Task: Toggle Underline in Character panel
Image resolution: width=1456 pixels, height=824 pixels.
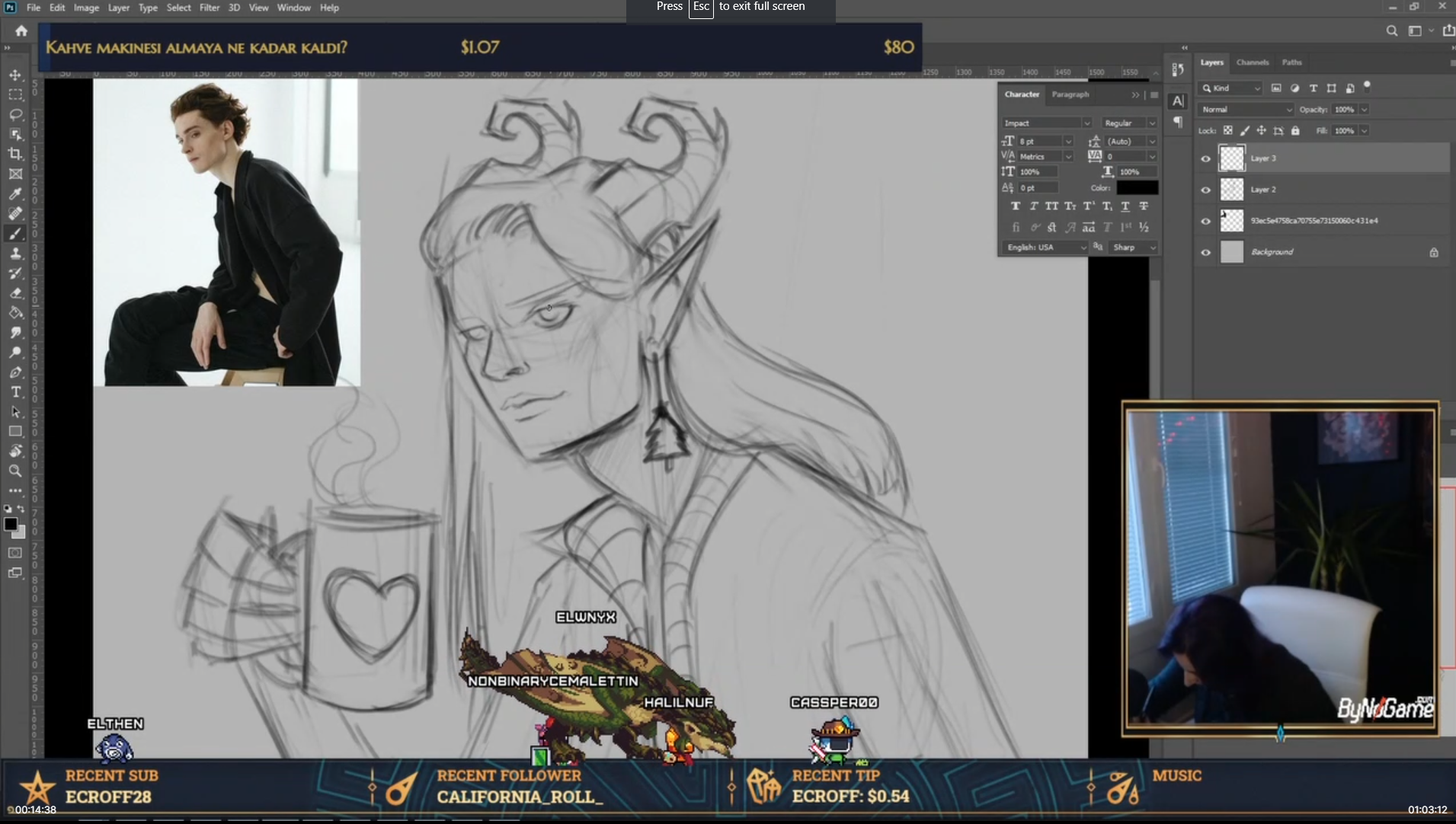Action: tap(1125, 206)
